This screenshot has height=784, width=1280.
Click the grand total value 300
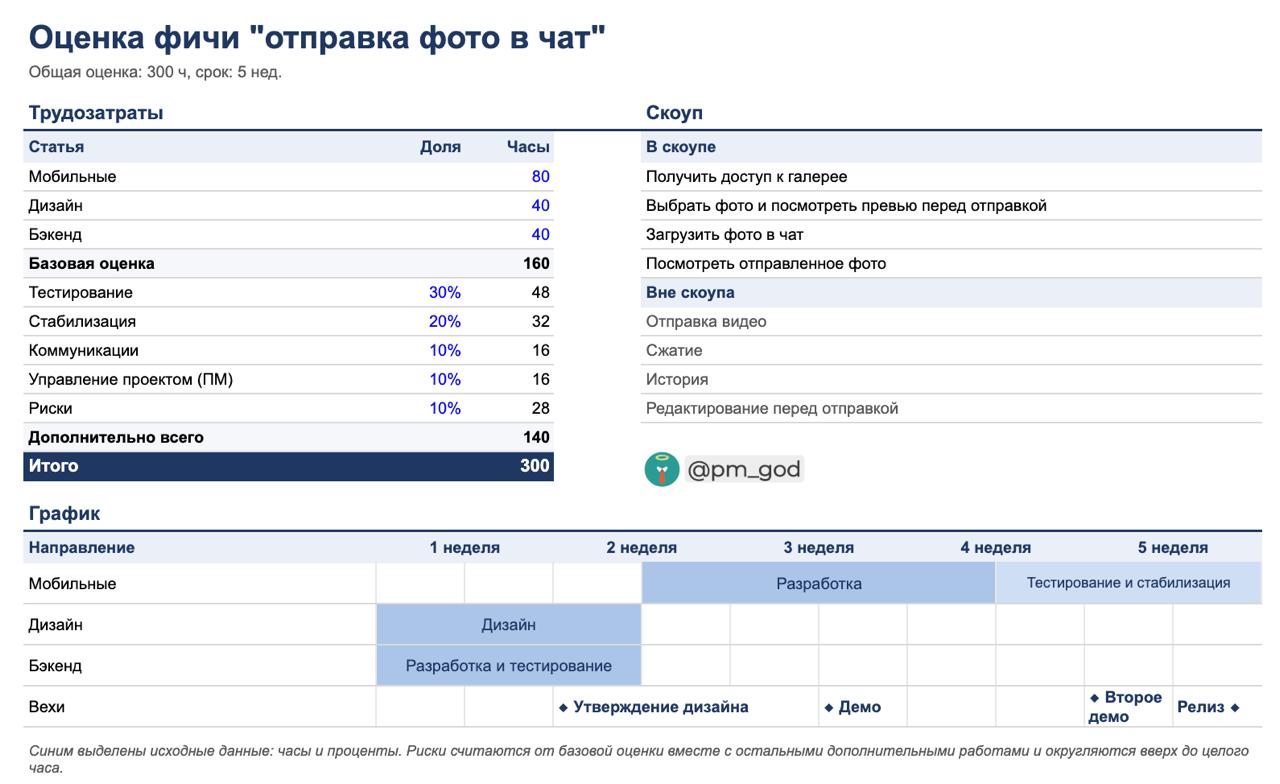tap(535, 466)
